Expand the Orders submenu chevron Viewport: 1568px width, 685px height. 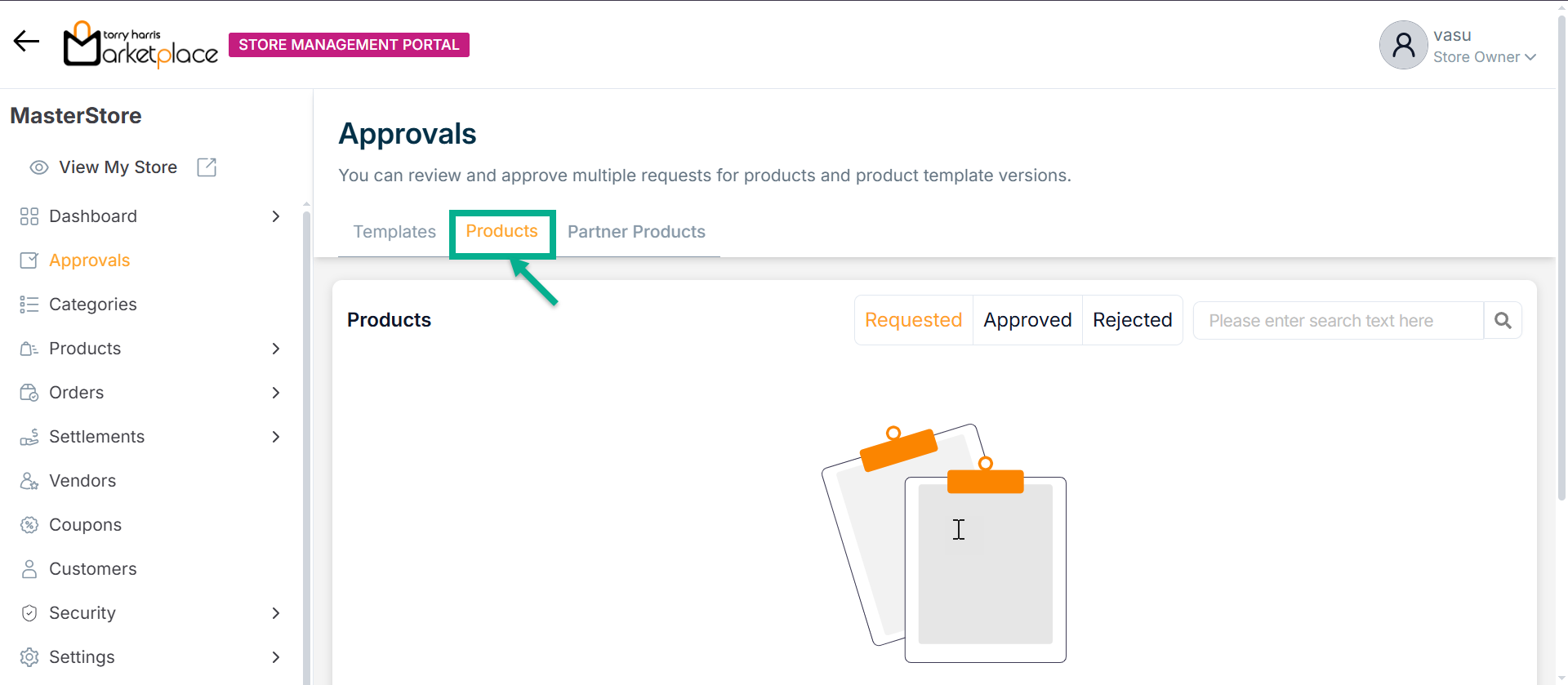coord(276,393)
